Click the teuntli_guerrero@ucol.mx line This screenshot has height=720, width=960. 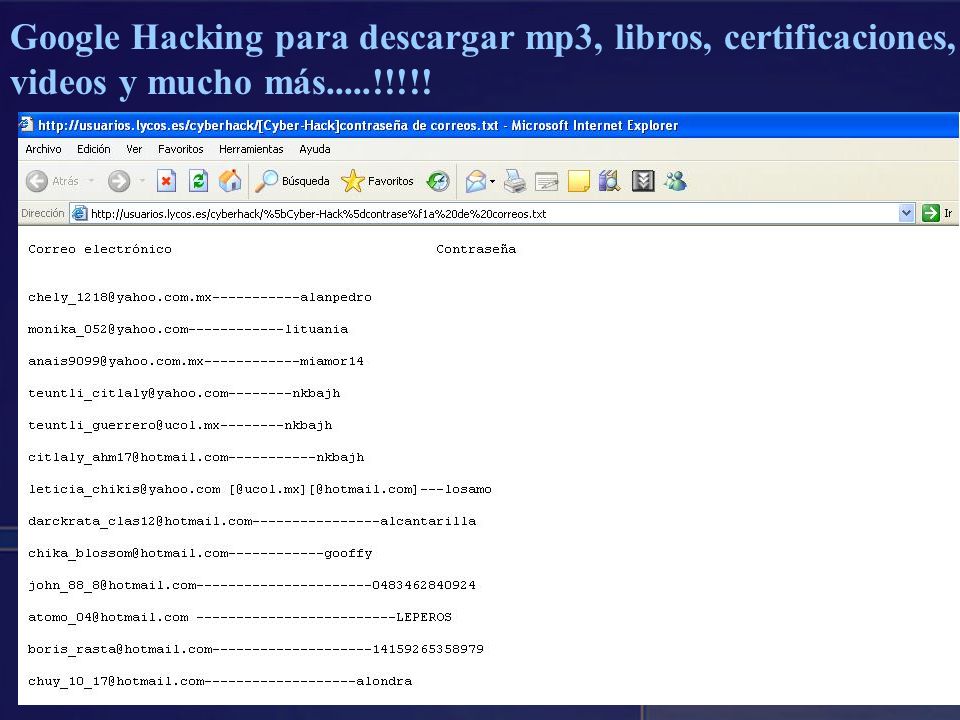(x=180, y=425)
